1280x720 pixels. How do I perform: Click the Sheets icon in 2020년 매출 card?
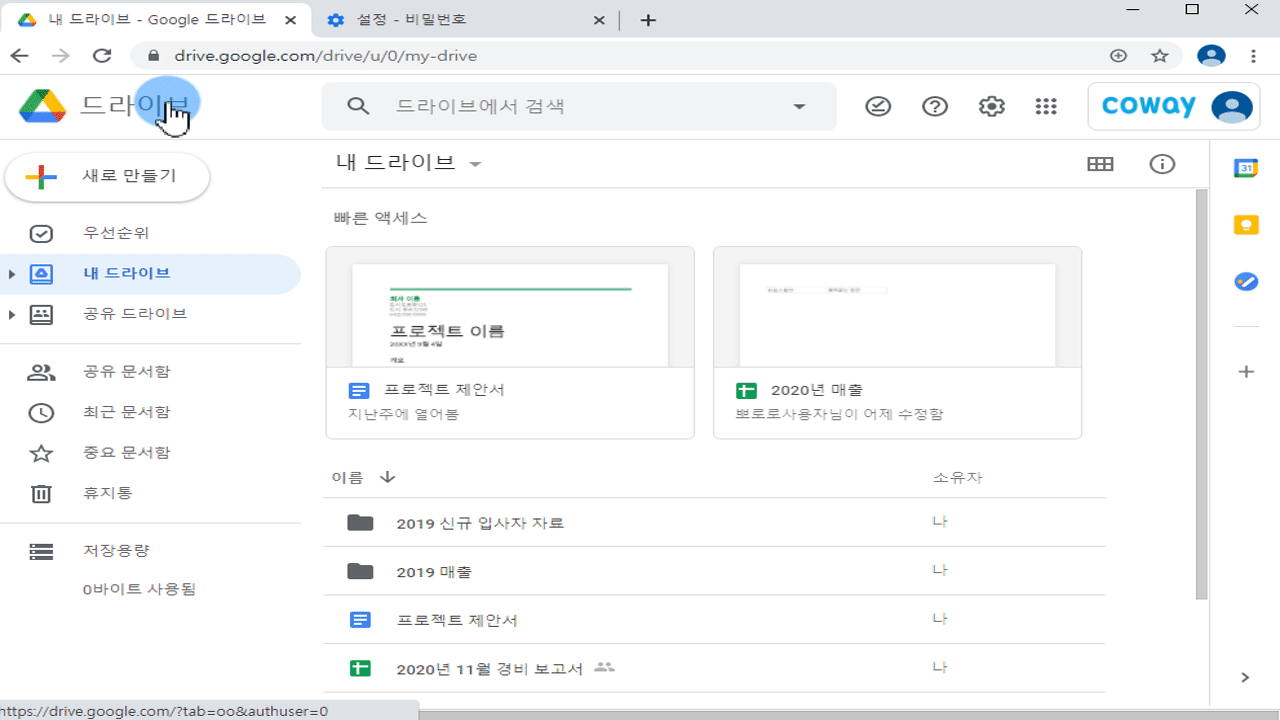coord(746,391)
